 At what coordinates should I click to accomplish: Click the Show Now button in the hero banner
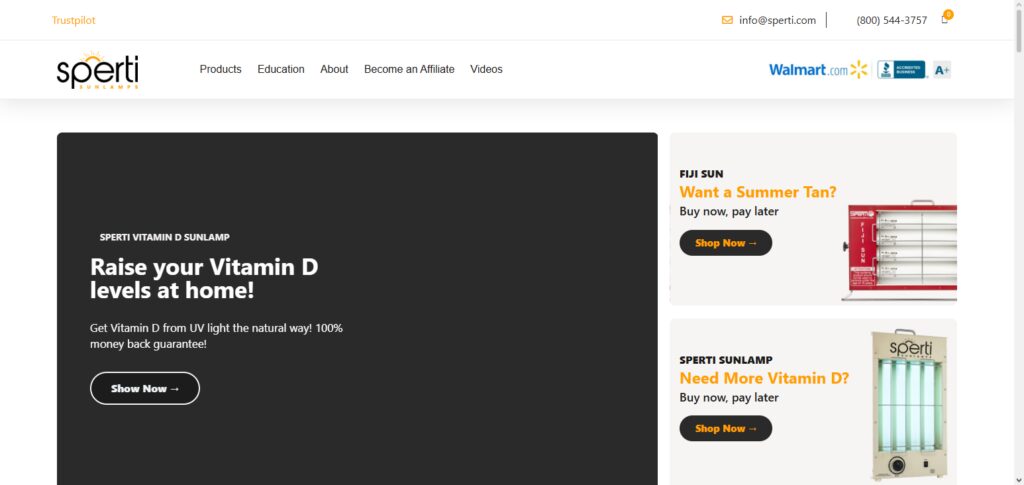[x=145, y=388]
